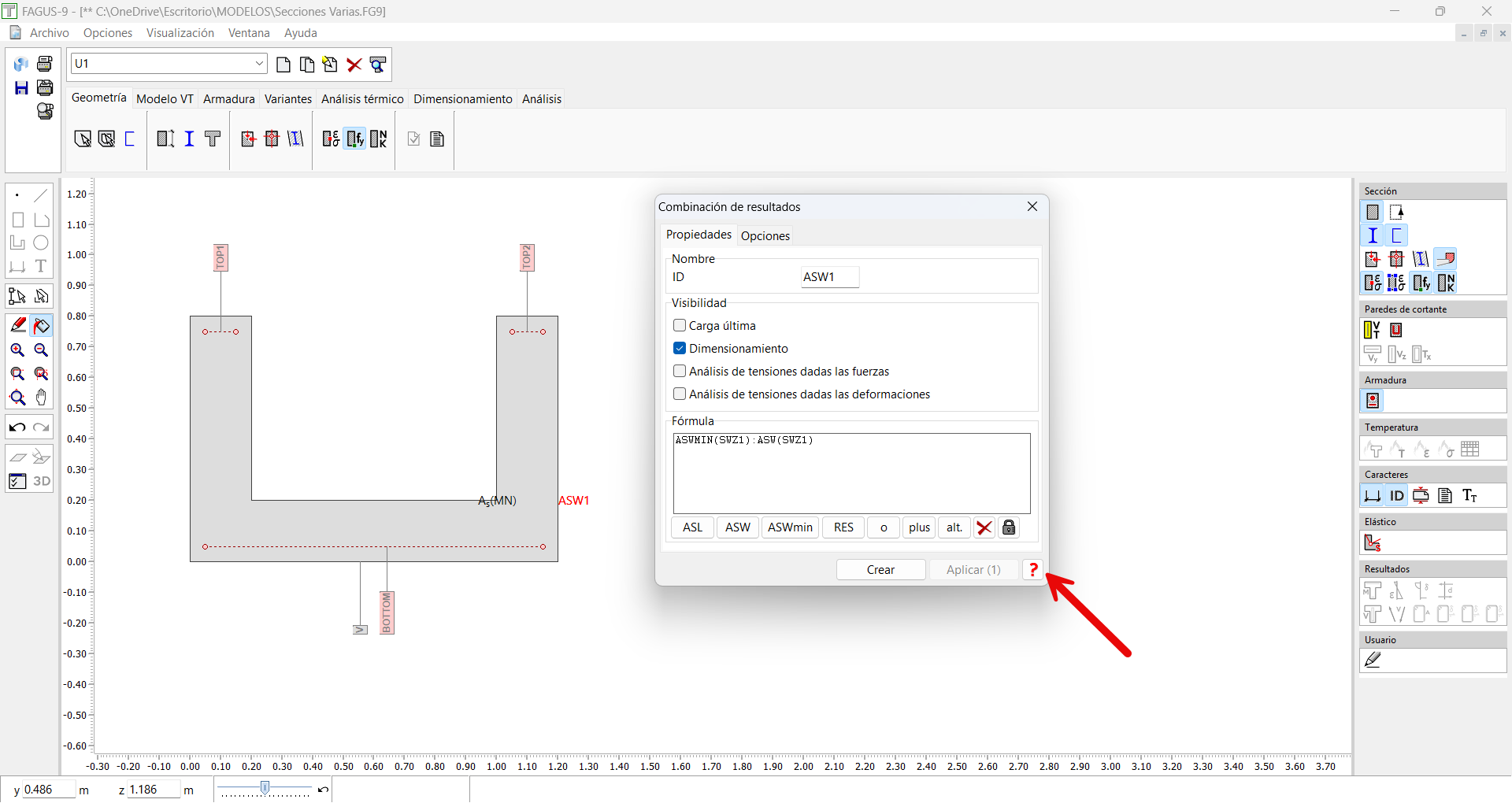
Task: Click the printer icon in toolbar
Action: [x=45, y=64]
